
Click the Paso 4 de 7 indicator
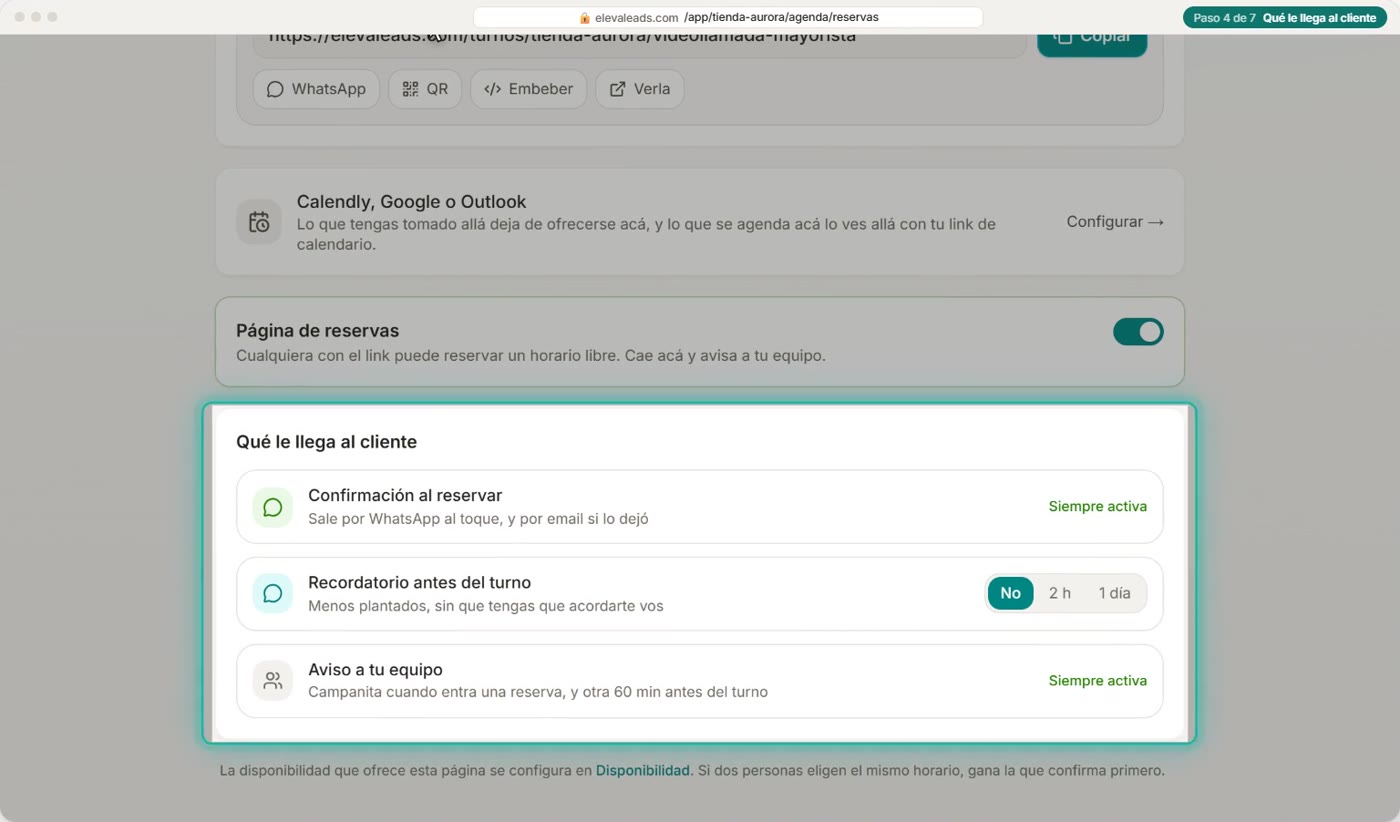pos(1286,18)
